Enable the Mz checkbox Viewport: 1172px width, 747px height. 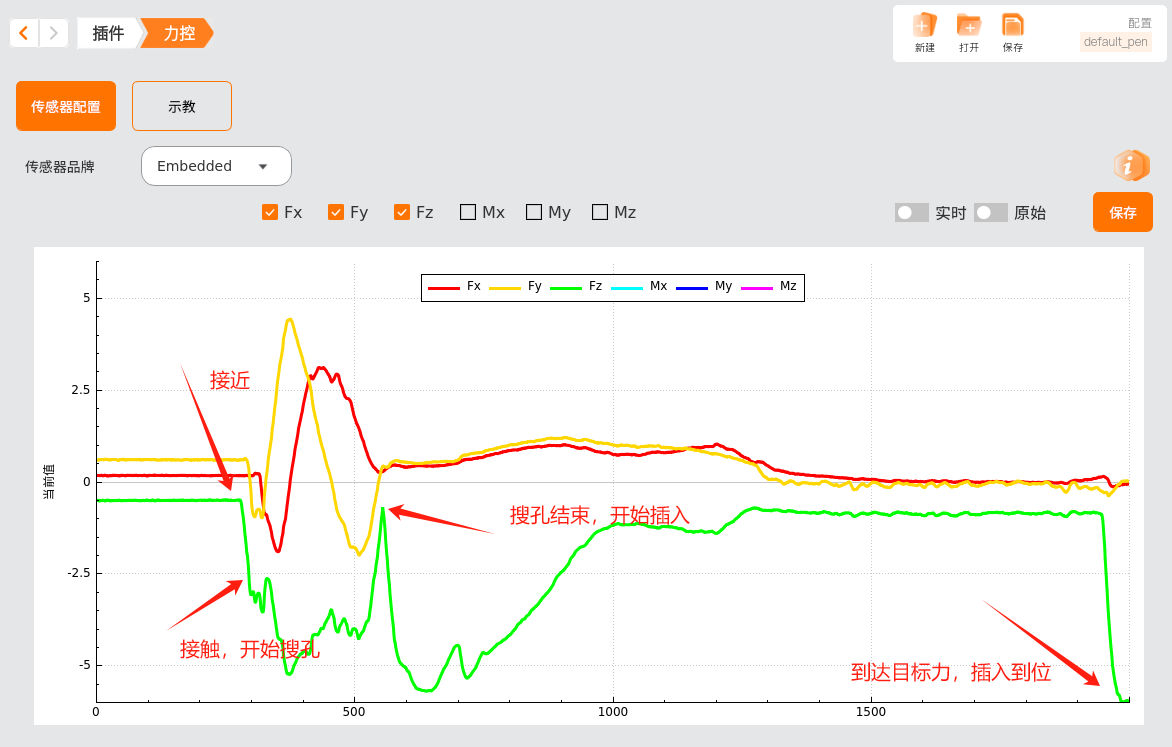click(600, 212)
